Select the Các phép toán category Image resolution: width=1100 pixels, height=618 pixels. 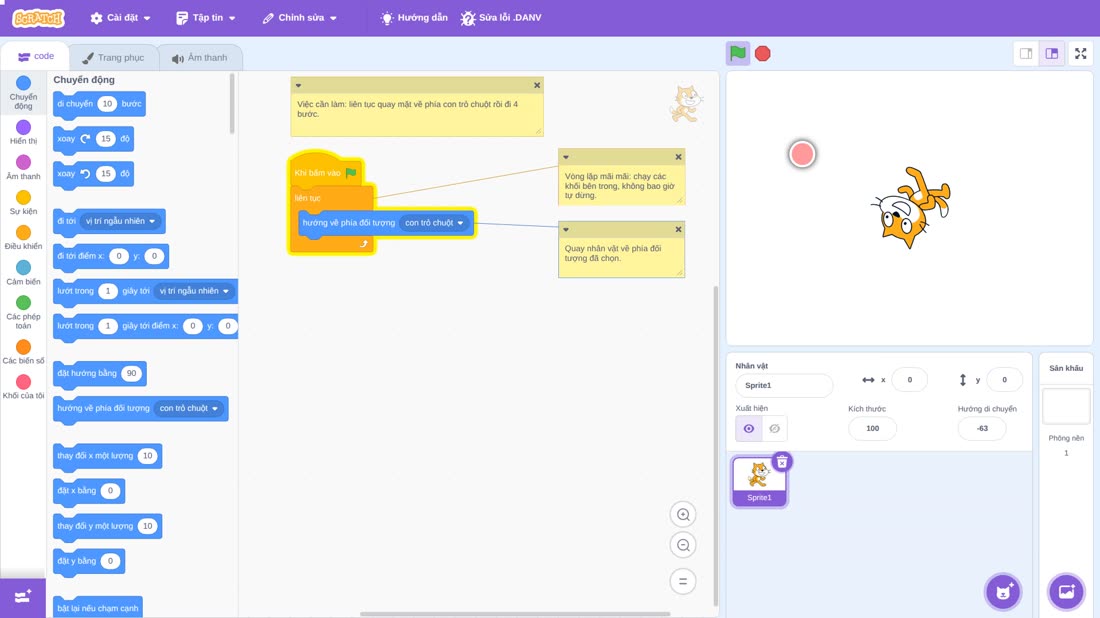point(23,312)
